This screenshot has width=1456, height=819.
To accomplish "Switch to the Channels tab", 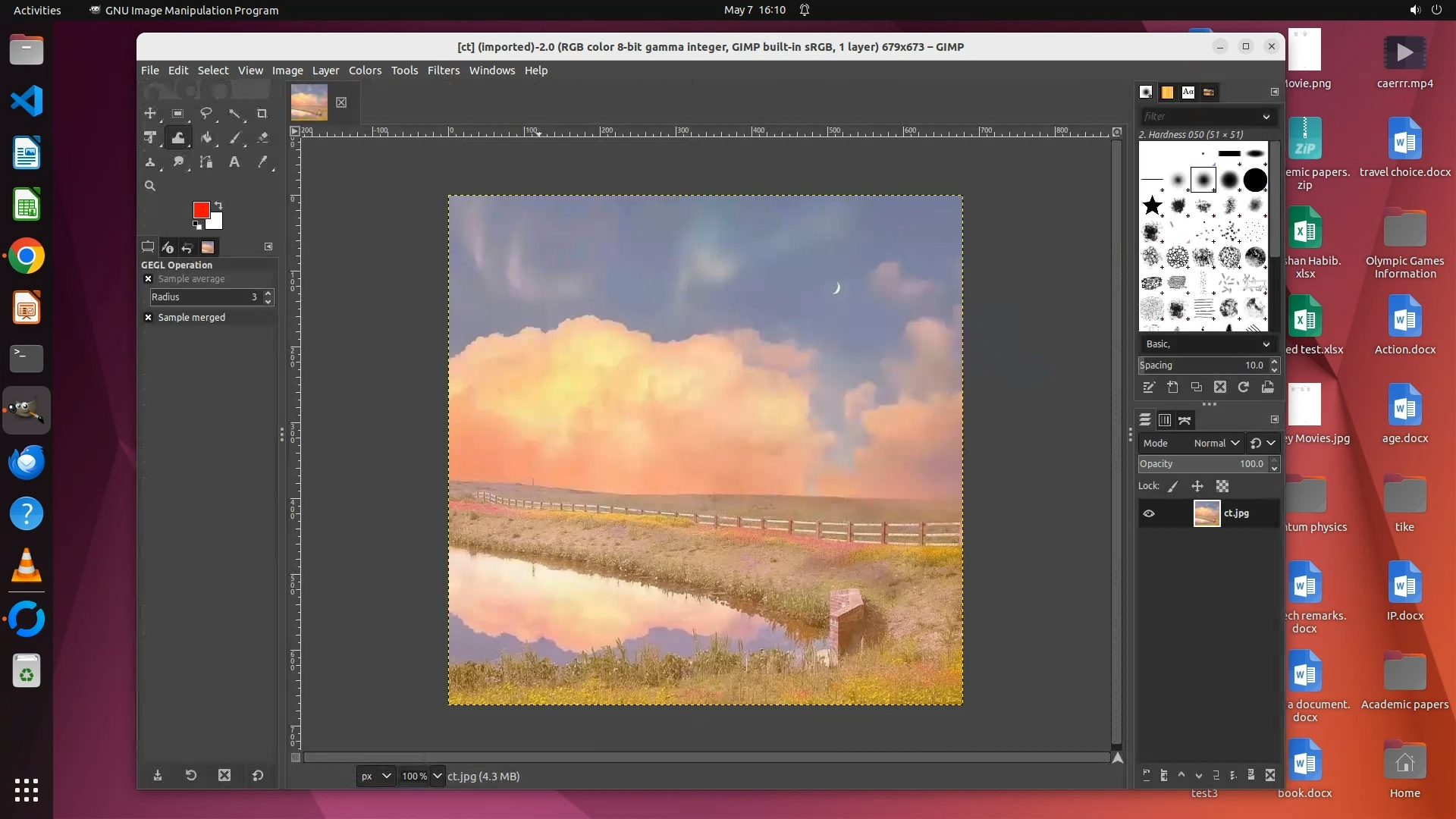I will [1165, 420].
